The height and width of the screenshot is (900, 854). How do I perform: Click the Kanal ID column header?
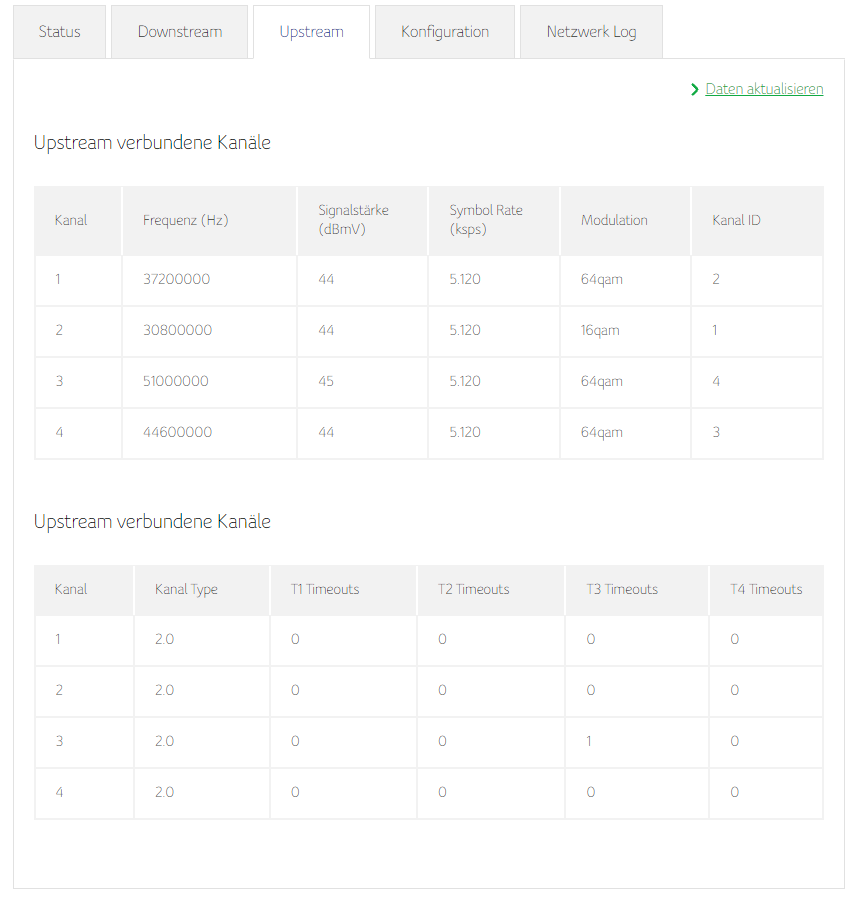tap(758, 220)
